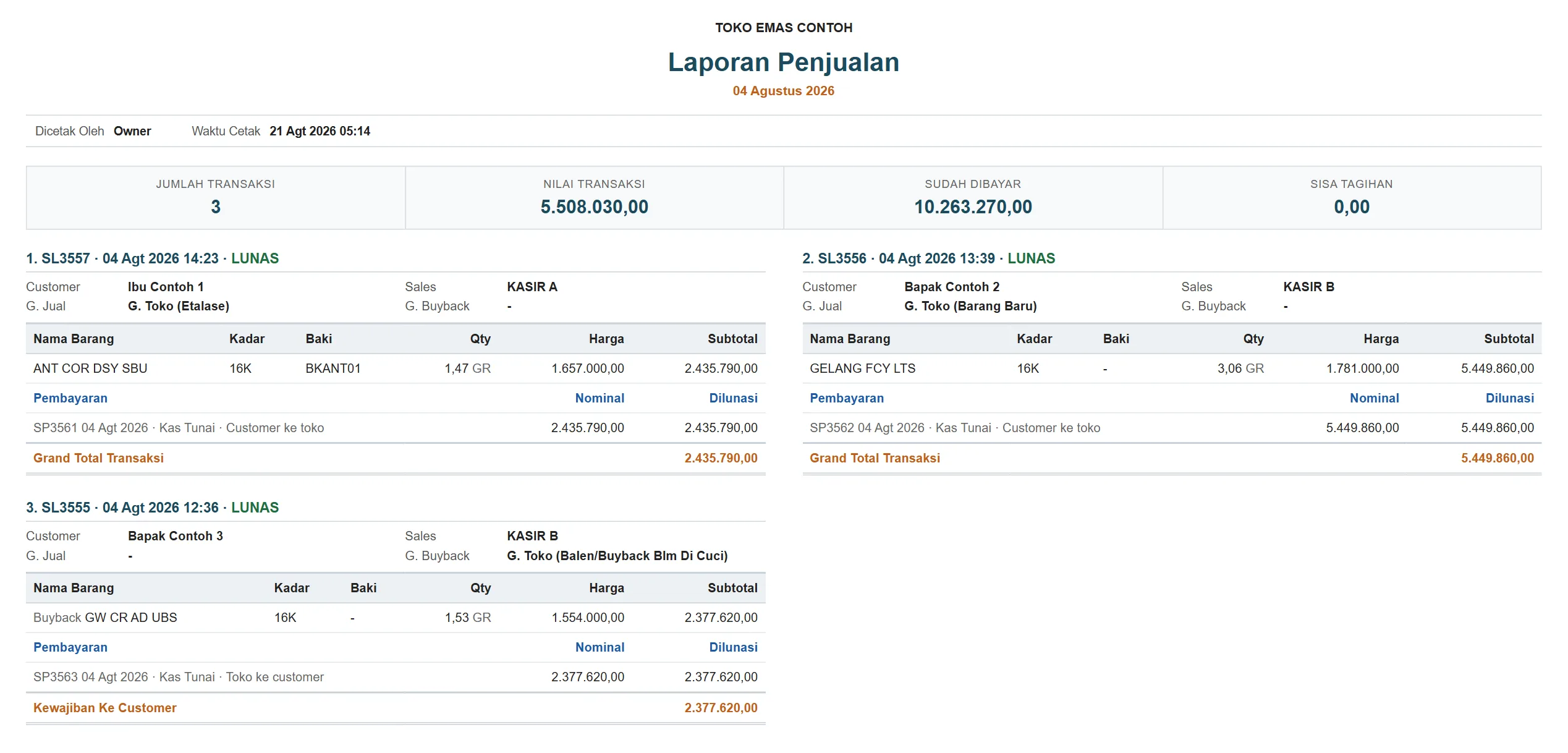
Task: Click Nominal column header in SL3555
Action: [600, 647]
